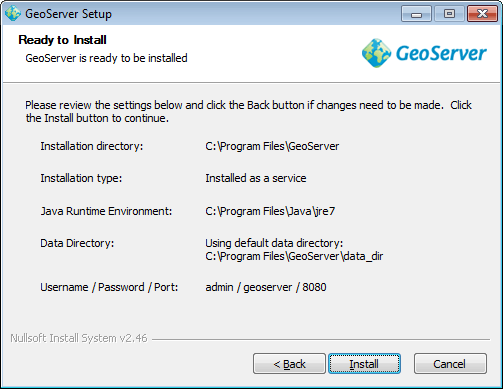Click the admin / geoserver / 8080 credentials
This screenshot has width=503, height=389.
[x=266, y=287]
